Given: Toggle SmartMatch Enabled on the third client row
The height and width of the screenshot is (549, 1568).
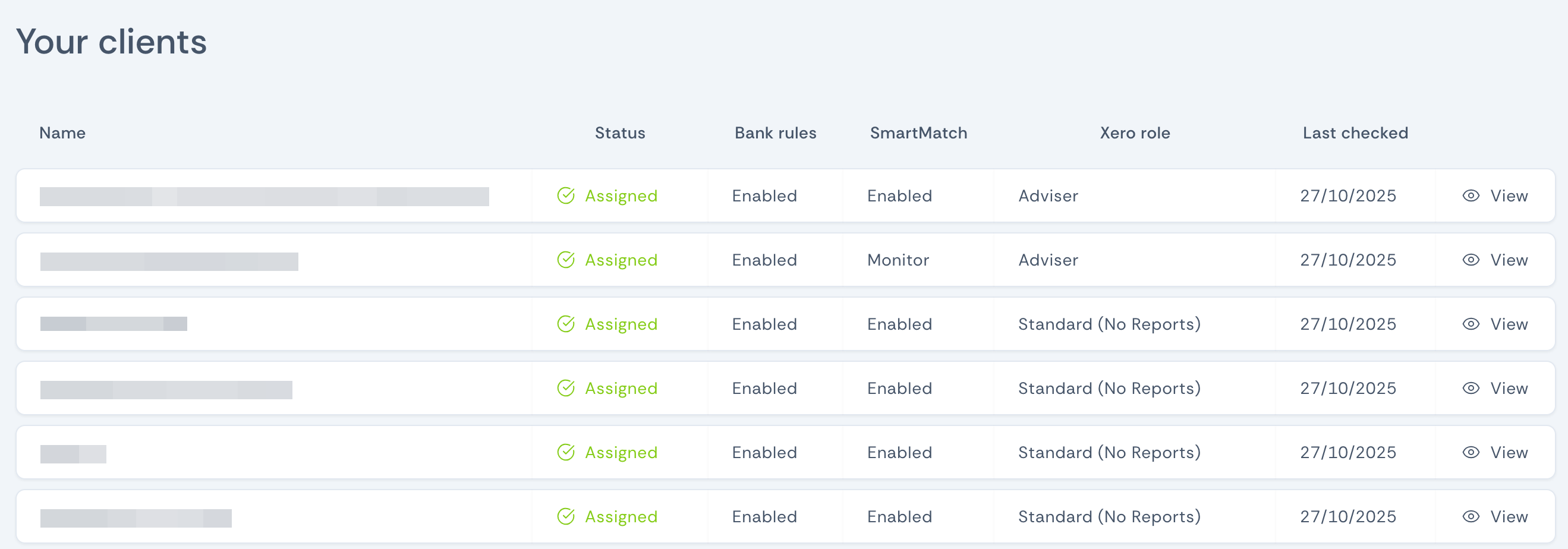Looking at the screenshot, I should point(899,324).
